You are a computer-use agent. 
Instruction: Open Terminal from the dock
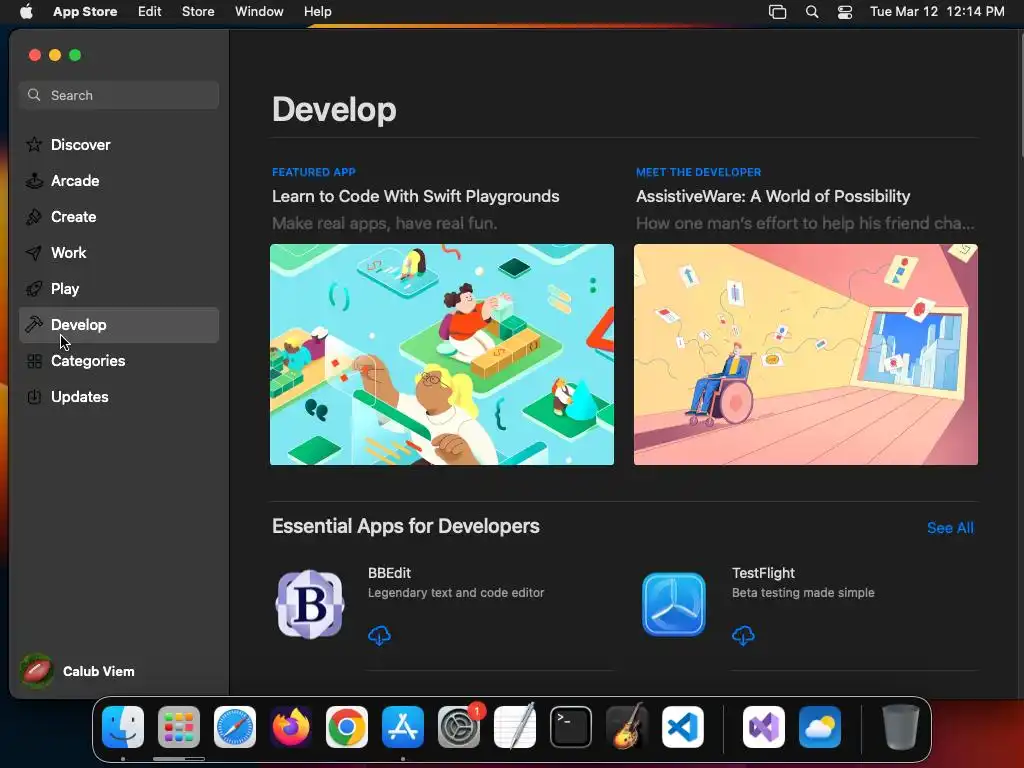click(571, 727)
